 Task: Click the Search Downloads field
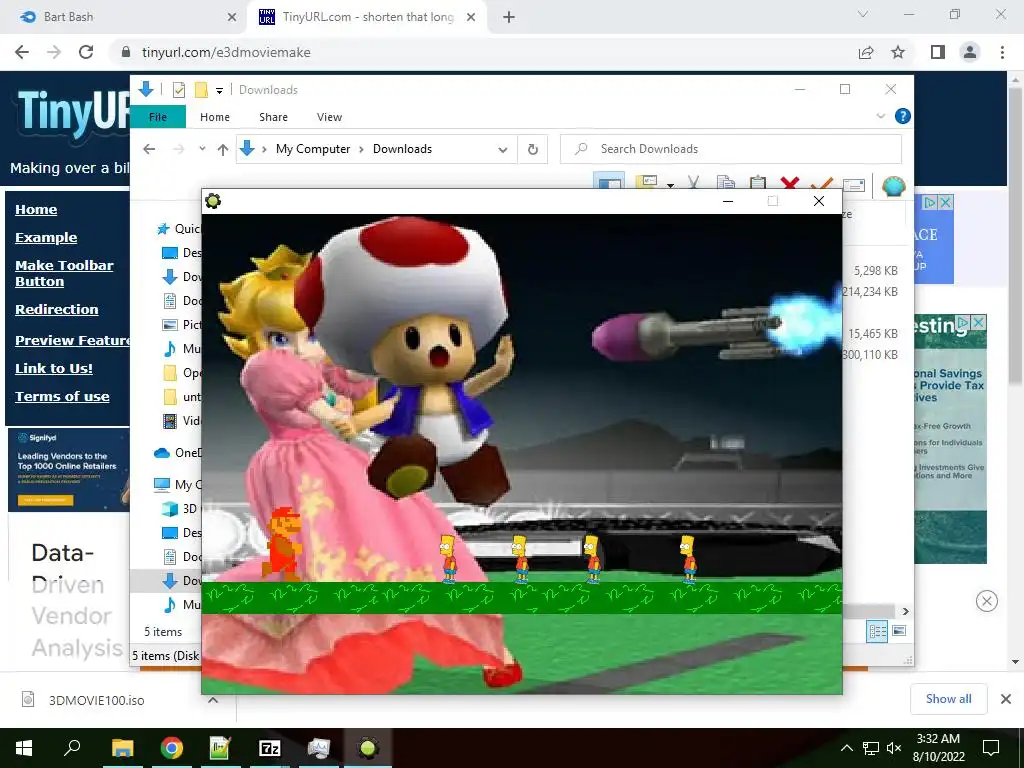tap(731, 149)
